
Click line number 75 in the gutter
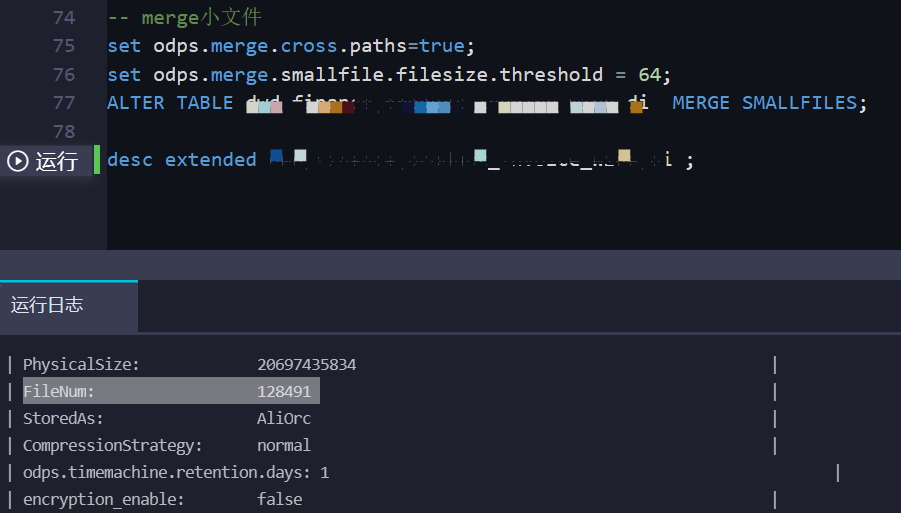64,46
